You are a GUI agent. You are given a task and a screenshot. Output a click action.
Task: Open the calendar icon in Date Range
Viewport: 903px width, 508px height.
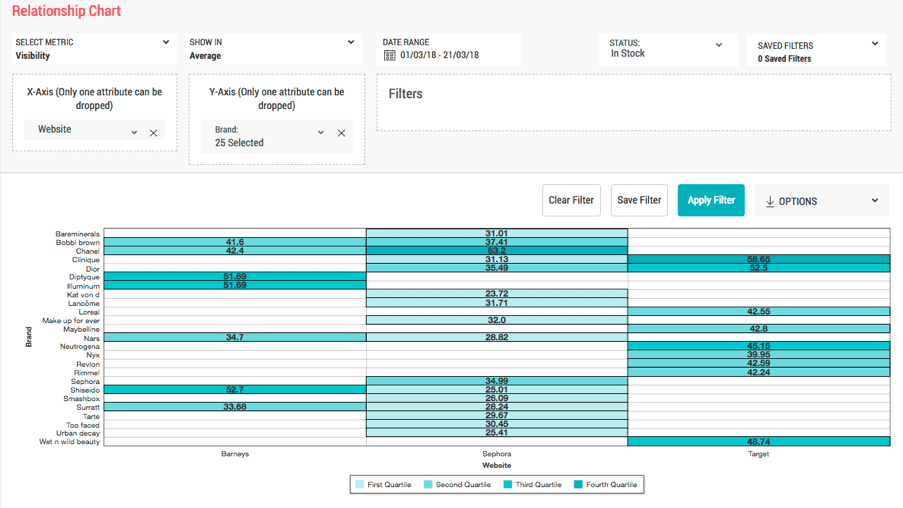tap(390, 55)
